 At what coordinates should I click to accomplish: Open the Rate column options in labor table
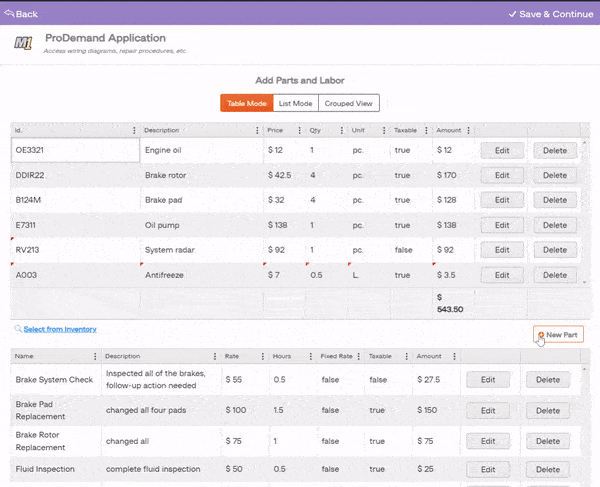[263, 356]
